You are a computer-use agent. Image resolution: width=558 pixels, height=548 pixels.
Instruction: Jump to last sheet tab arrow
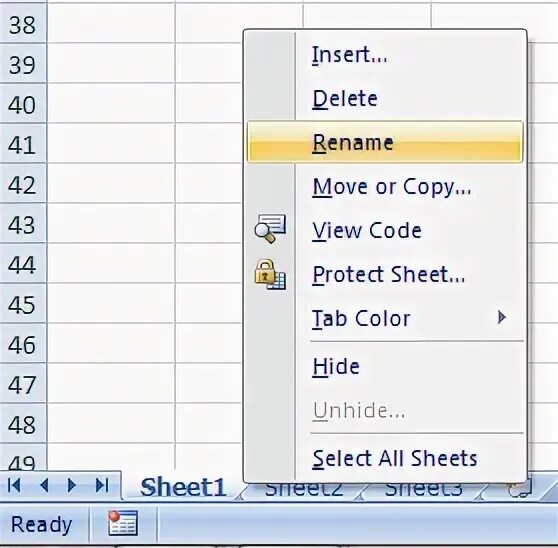(x=102, y=485)
